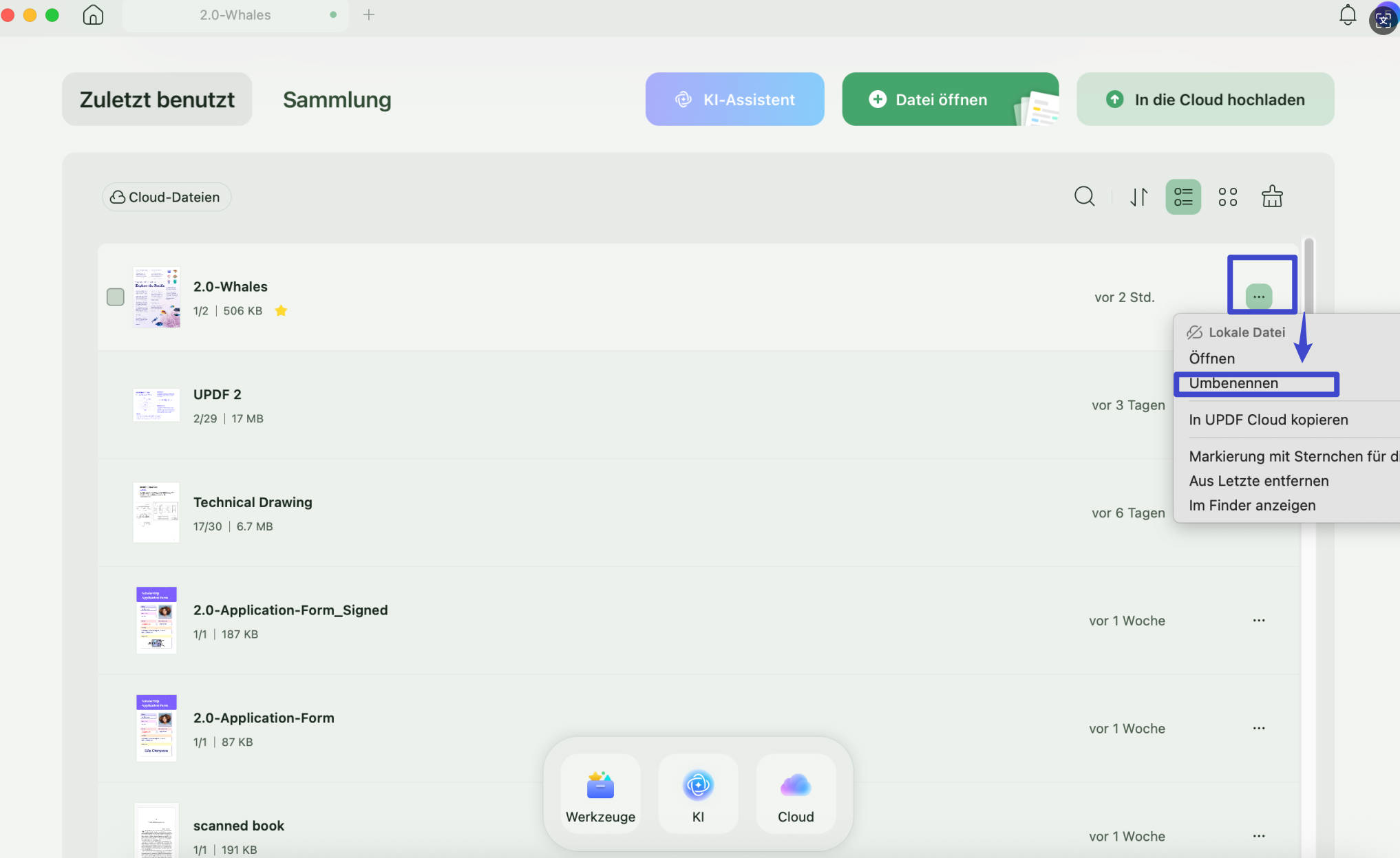
Task: Open the Werkzeuge tools icon
Action: 600,794
